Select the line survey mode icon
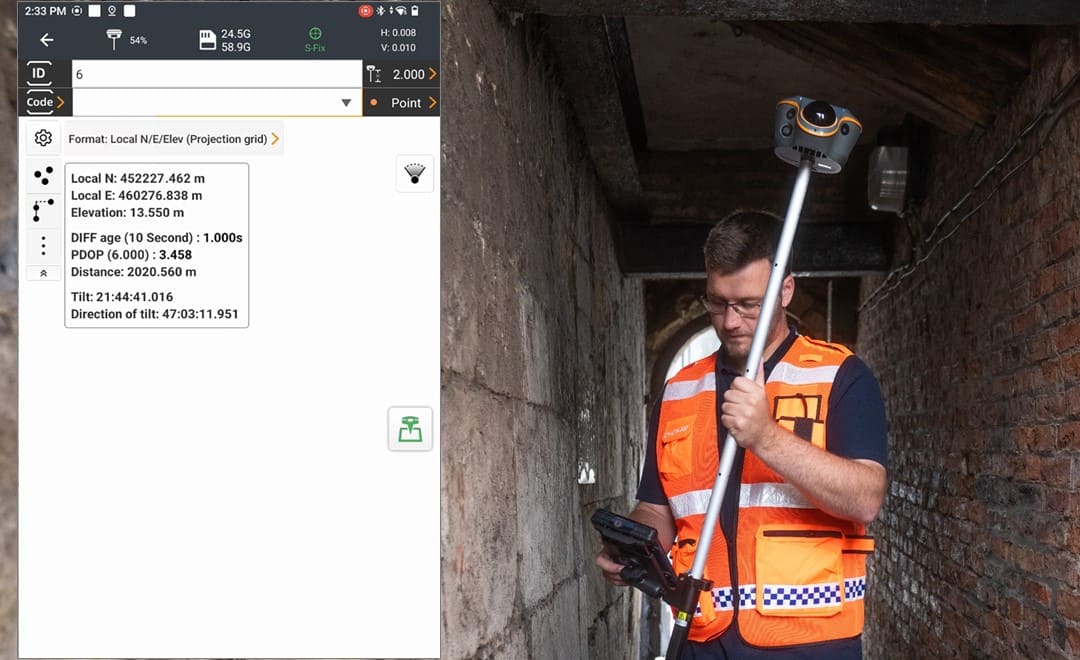The height and width of the screenshot is (660, 1080). 43,210
